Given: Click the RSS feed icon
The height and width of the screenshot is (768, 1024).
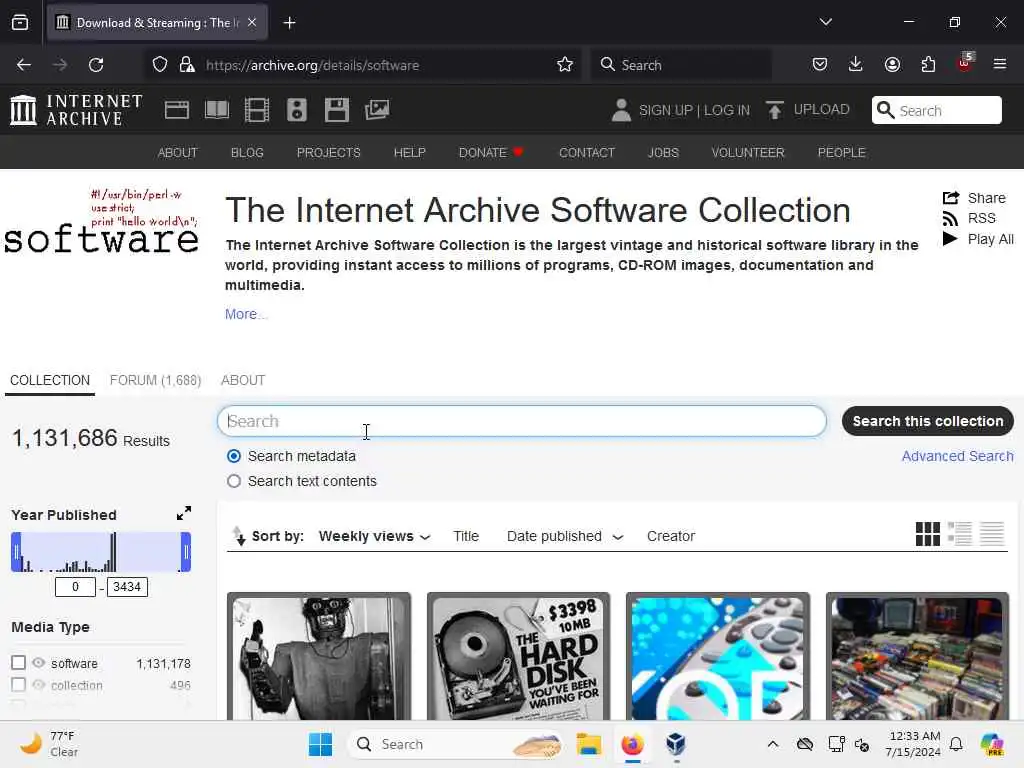Looking at the screenshot, I should pos(950,218).
